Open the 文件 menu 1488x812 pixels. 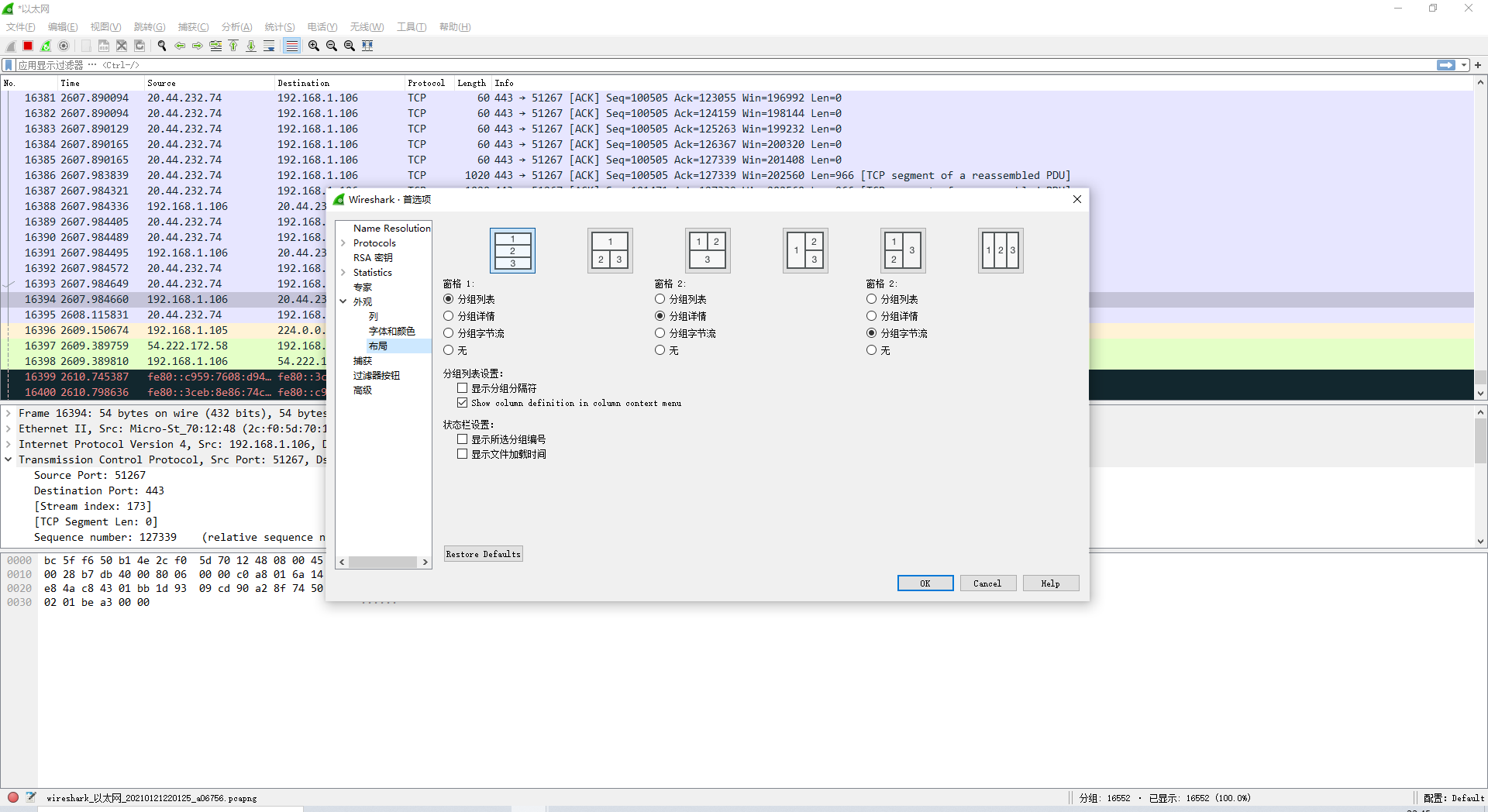pos(21,27)
